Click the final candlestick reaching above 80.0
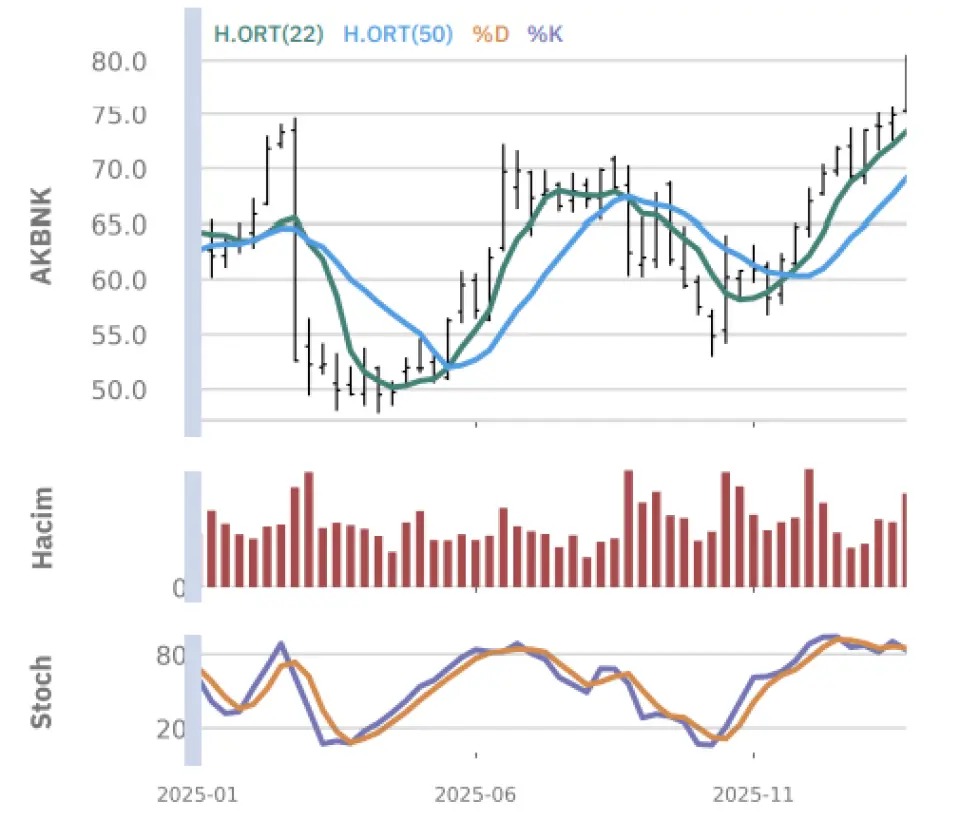This screenshot has height=821, width=960. [905, 85]
